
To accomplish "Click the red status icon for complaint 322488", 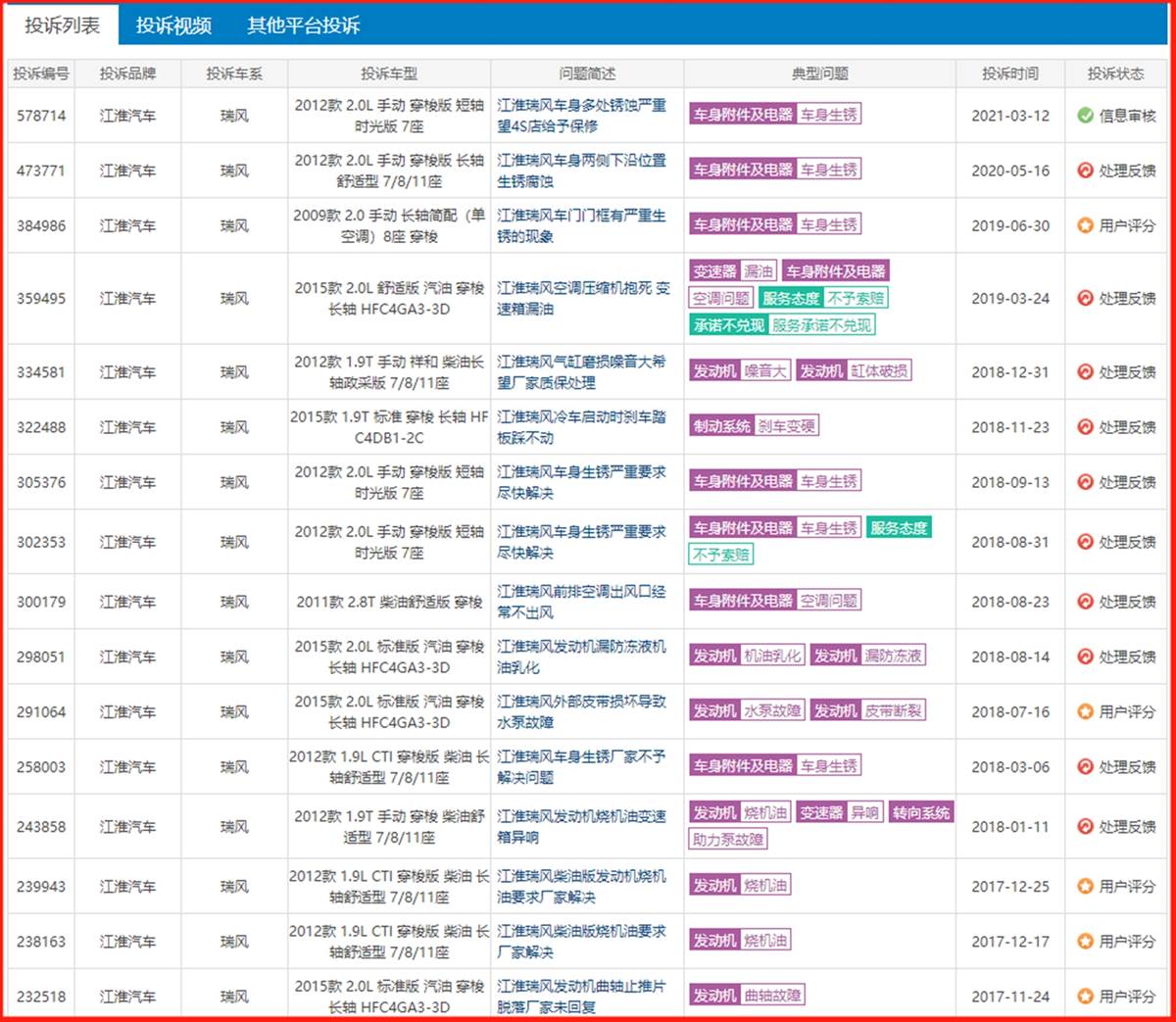I will pyautogui.click(x=1085, y=427).
